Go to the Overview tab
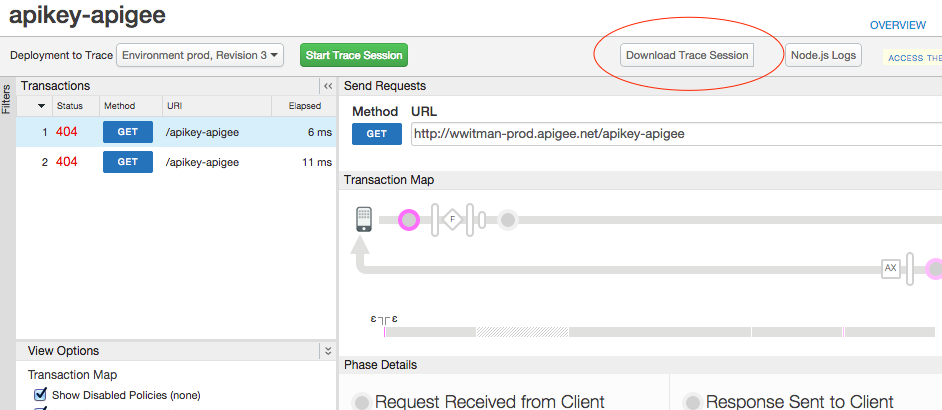942x410 pixels. pos(897,25)
